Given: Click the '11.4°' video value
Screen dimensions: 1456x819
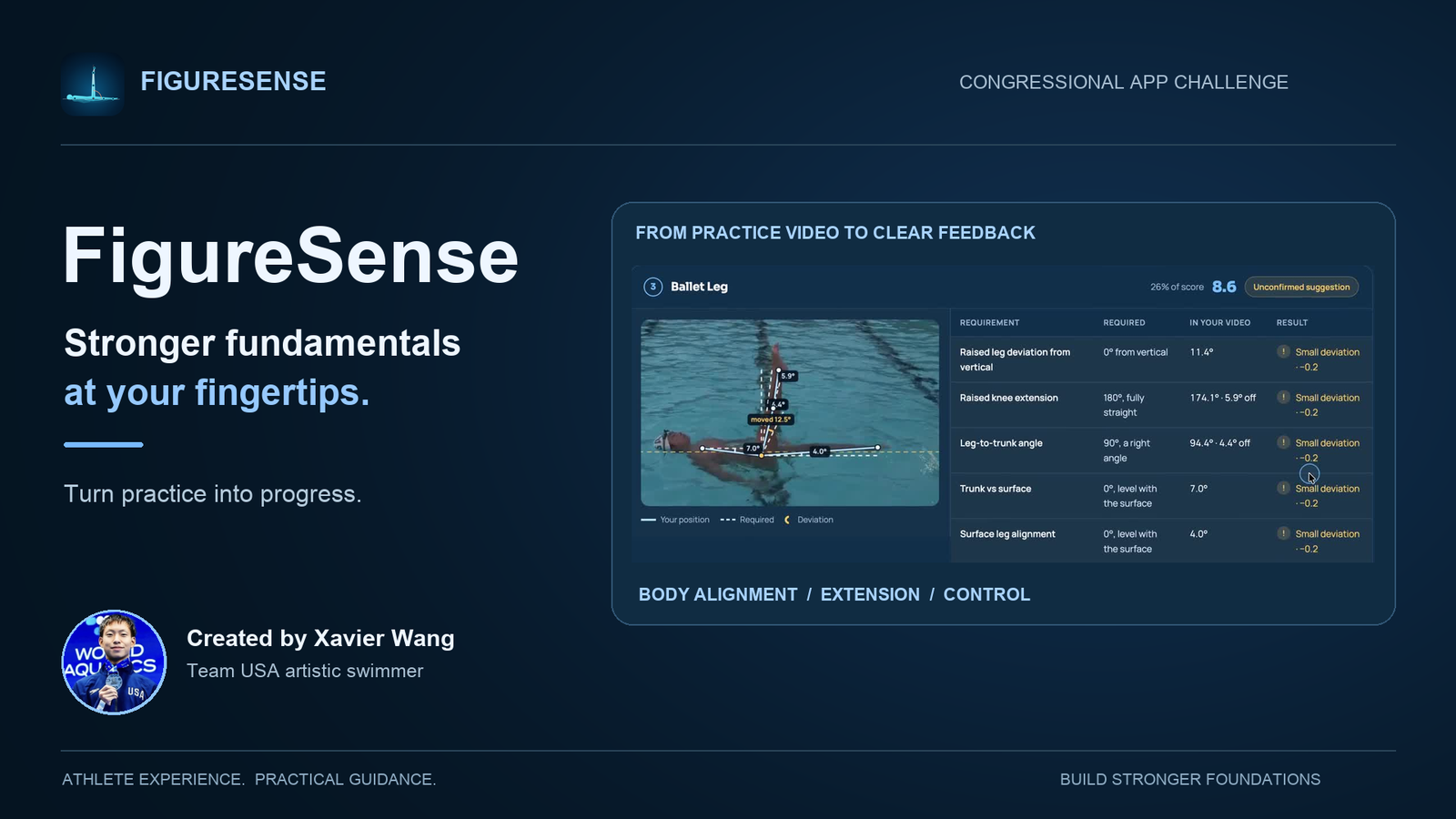Looking at the screenshot, I should 1201,352.
